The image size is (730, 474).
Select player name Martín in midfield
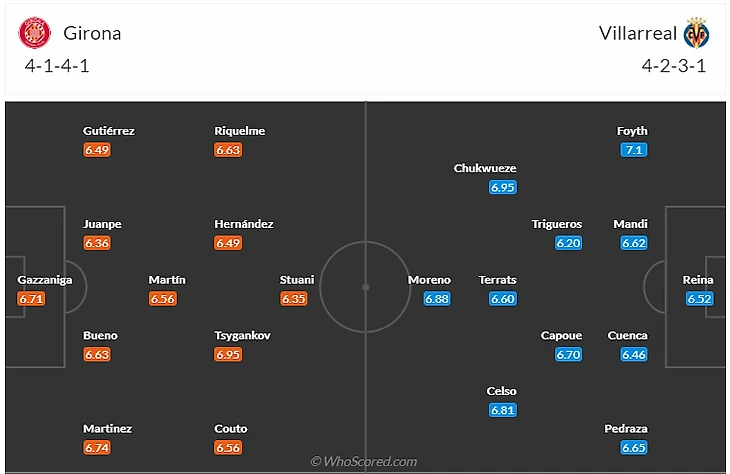pyautogui.click(x=167, y=280)
